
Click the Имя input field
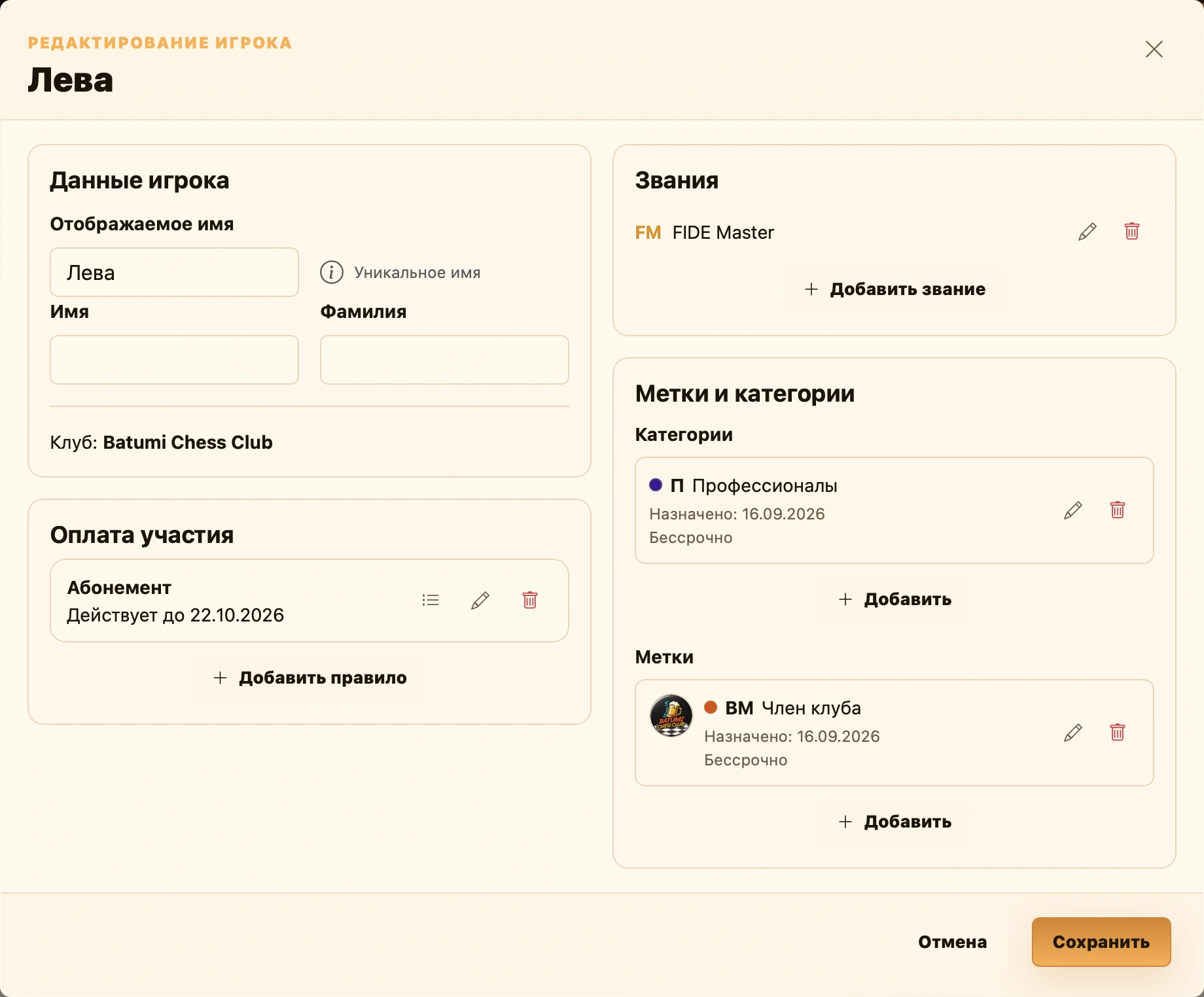(174, 360)
